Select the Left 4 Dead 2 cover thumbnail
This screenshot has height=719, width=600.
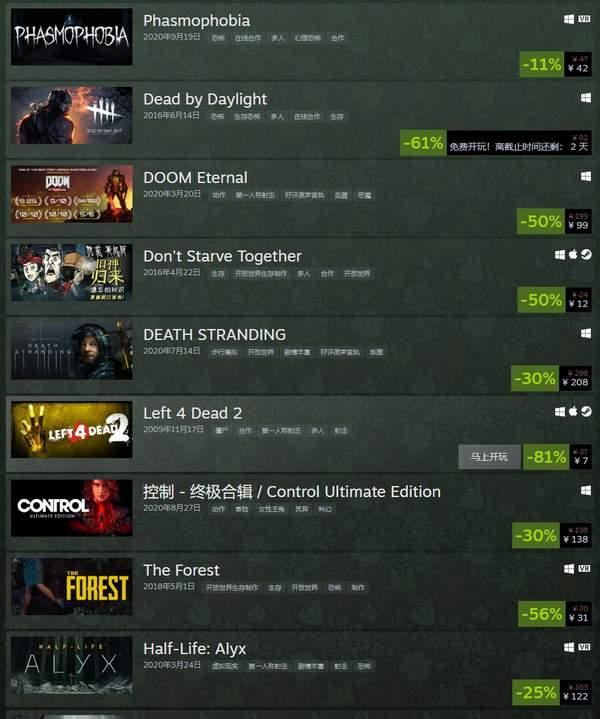(x=72, y=430)
